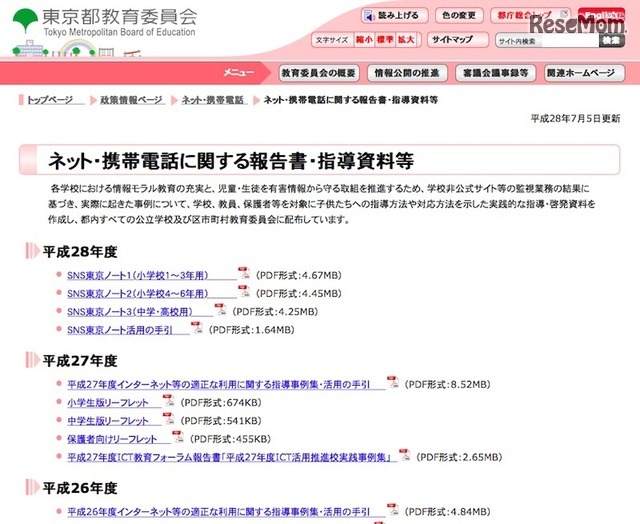Click the 読み上げる speaker icon

click(x=369, y=16)
